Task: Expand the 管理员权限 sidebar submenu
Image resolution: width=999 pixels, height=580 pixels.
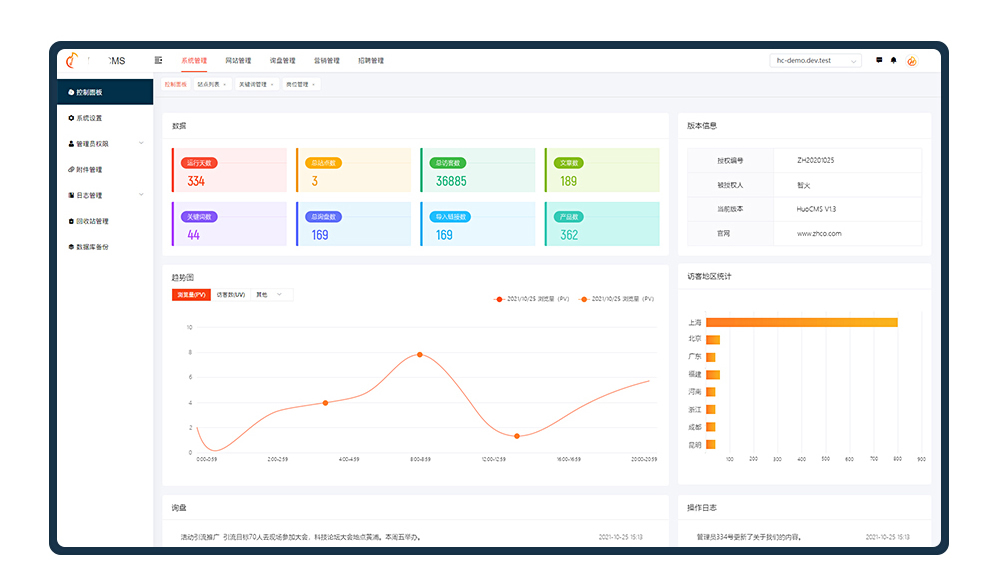Action: click(141, 144)
